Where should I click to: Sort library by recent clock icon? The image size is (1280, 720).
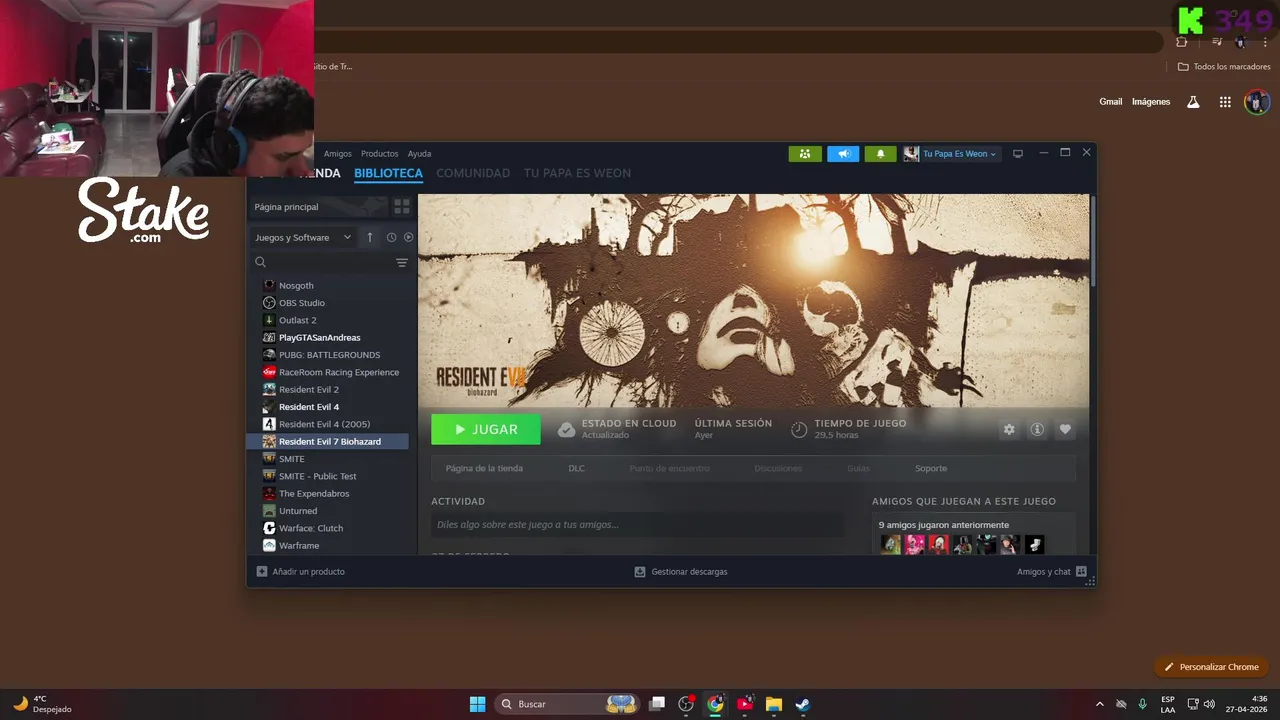tap(392, 237)
